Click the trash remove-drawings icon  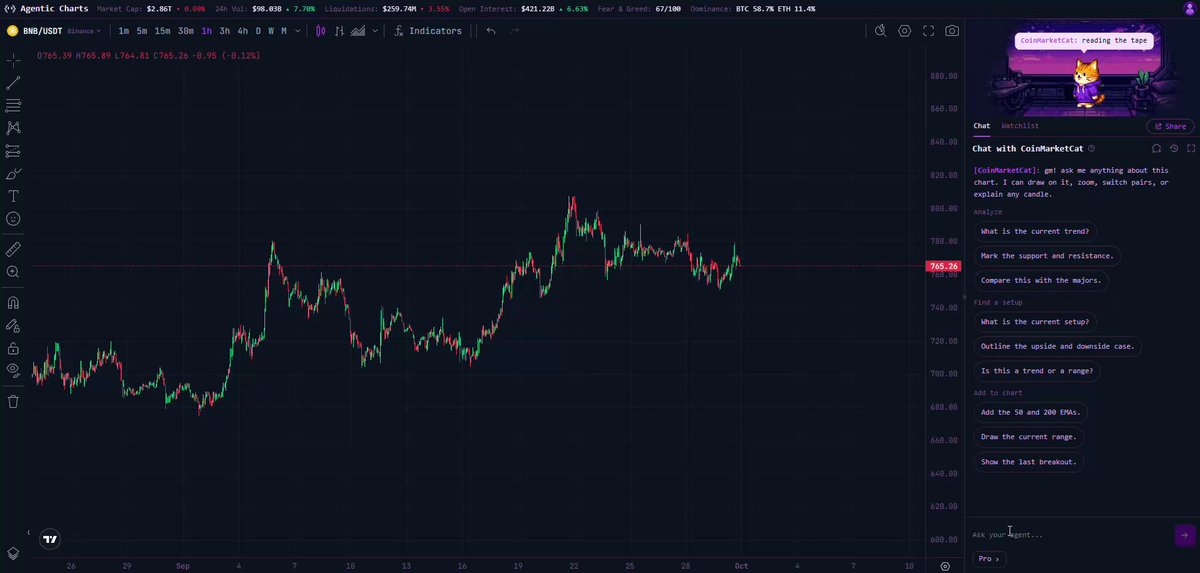click(x=13, y=402)
